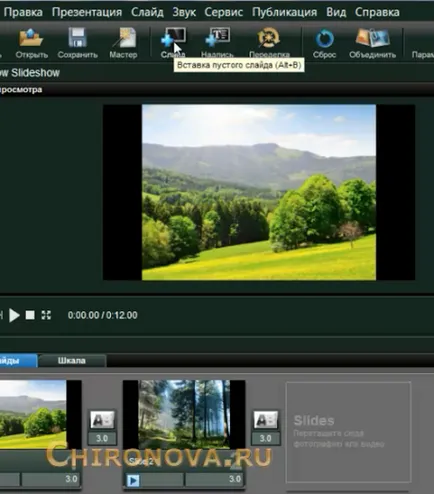Select the forest slide thumbnail
This screenshot has height=494, width=434.
click(184, 415)
